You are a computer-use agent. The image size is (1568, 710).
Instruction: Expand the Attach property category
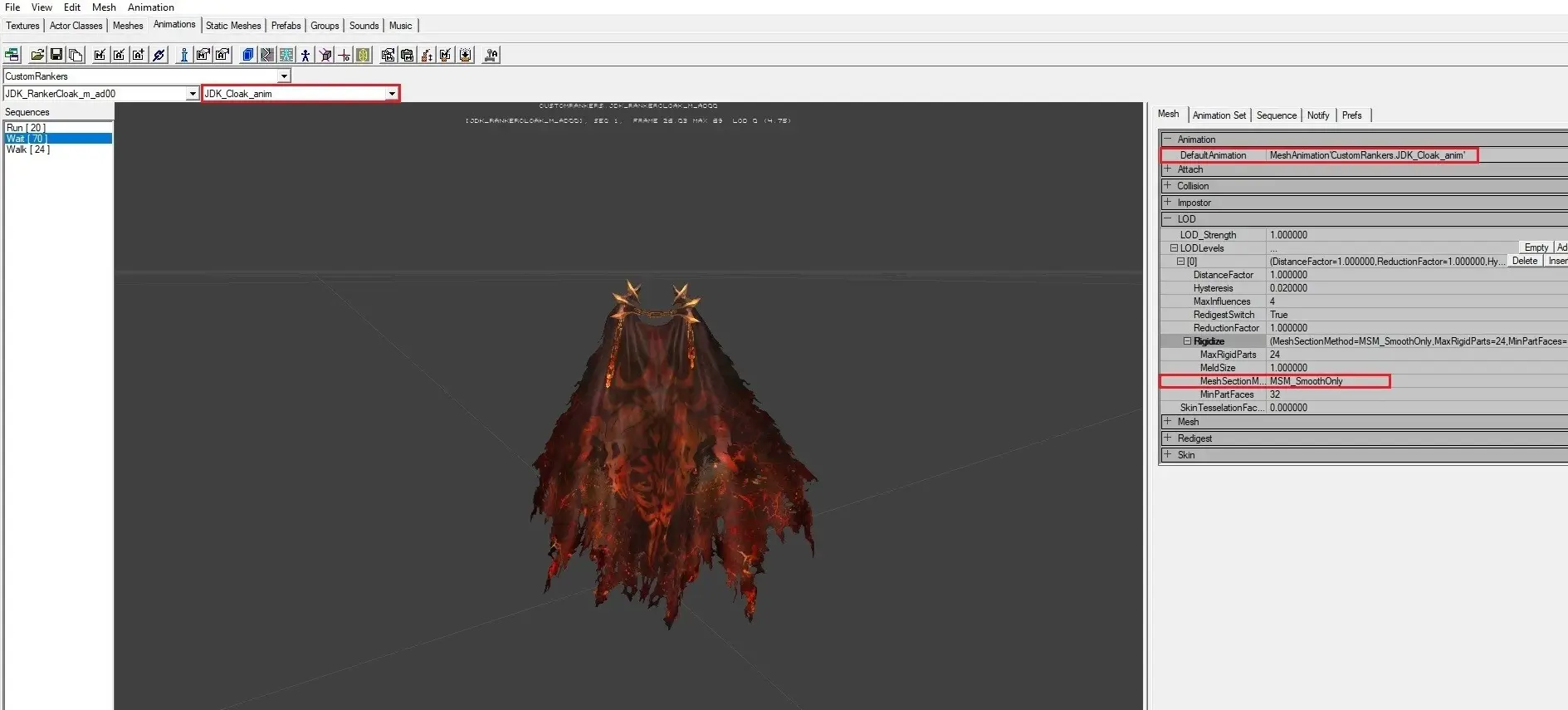(x=1168, y=169)
